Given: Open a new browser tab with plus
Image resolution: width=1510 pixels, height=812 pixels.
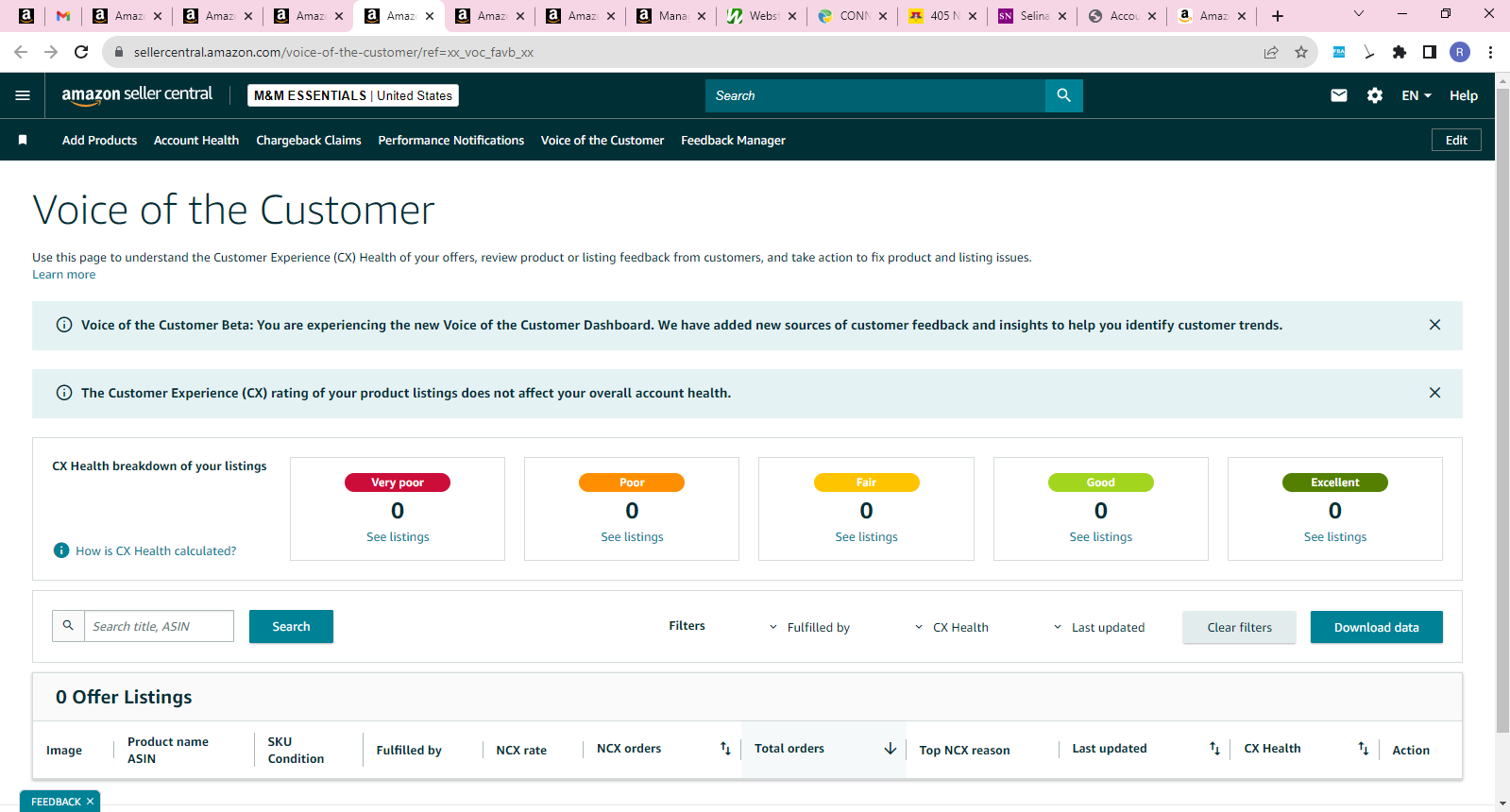Looking at the screenshot, I should coord(1278,16).
